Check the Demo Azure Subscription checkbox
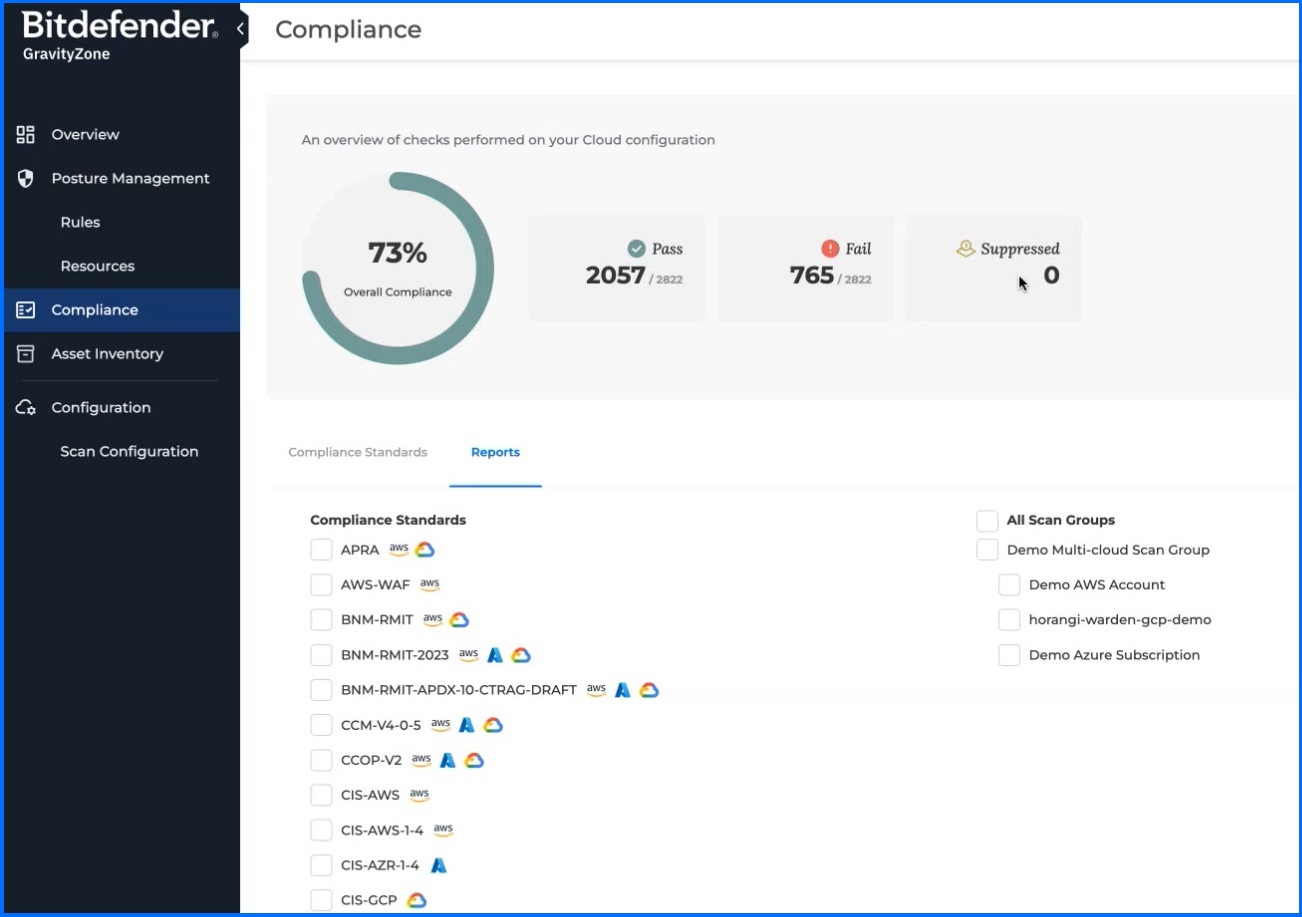The width and height of the screenshot is (1302, 917). pos(1009,655)
